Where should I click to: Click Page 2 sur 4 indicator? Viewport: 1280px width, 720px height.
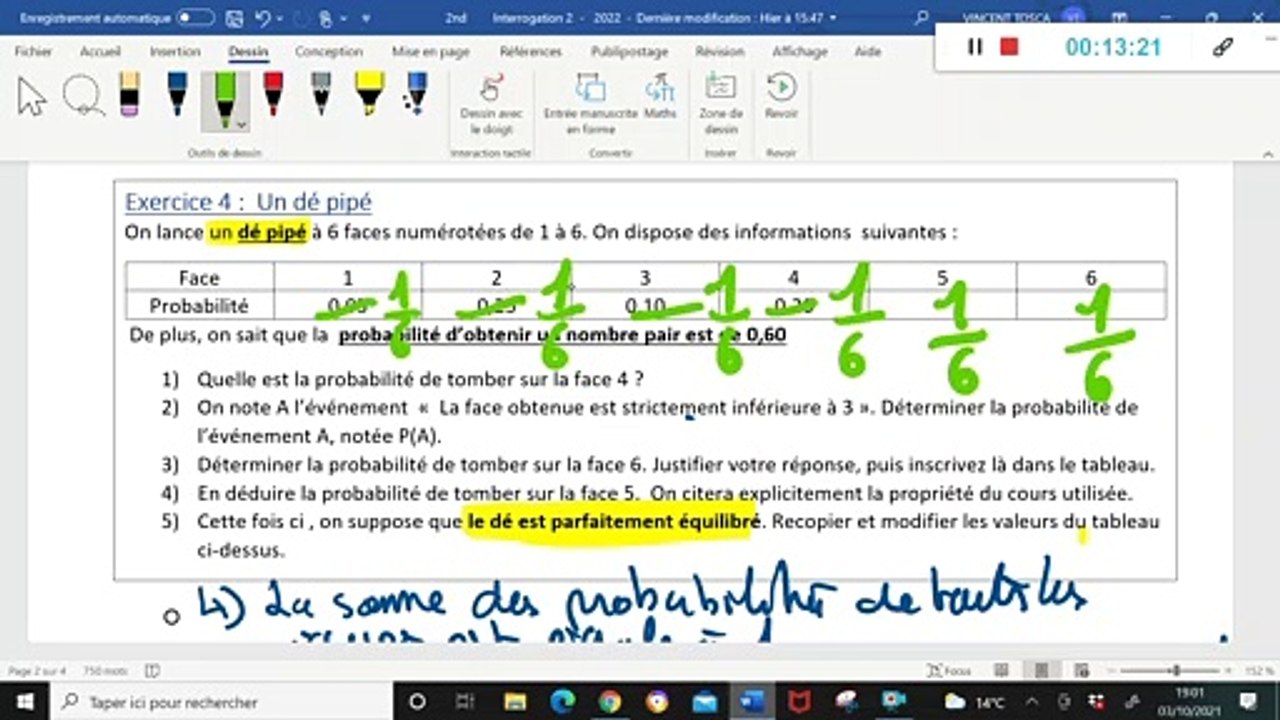pyautogui.click(x=37, y=671)
